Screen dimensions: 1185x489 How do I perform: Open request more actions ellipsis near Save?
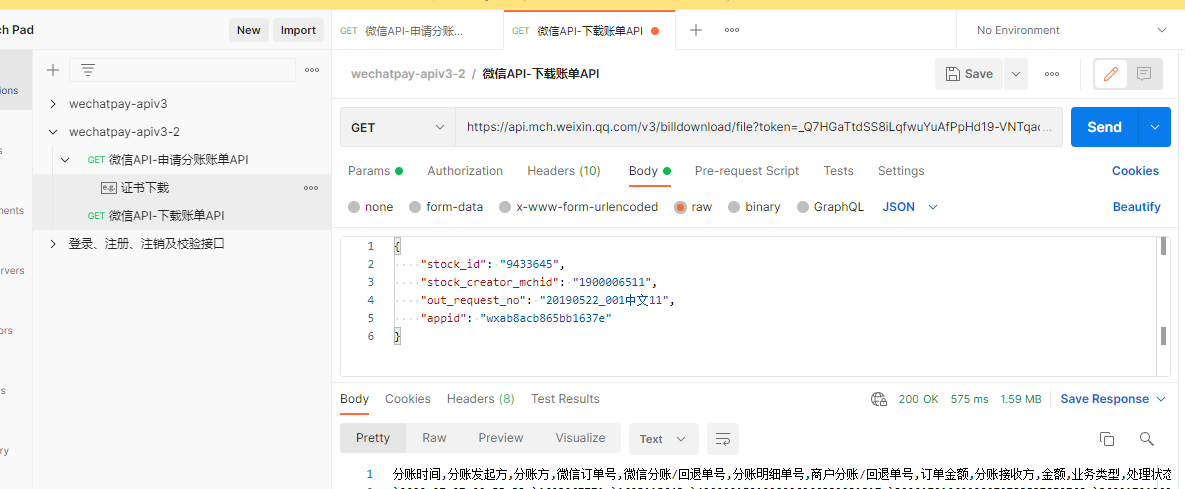tap(1051, 74)
